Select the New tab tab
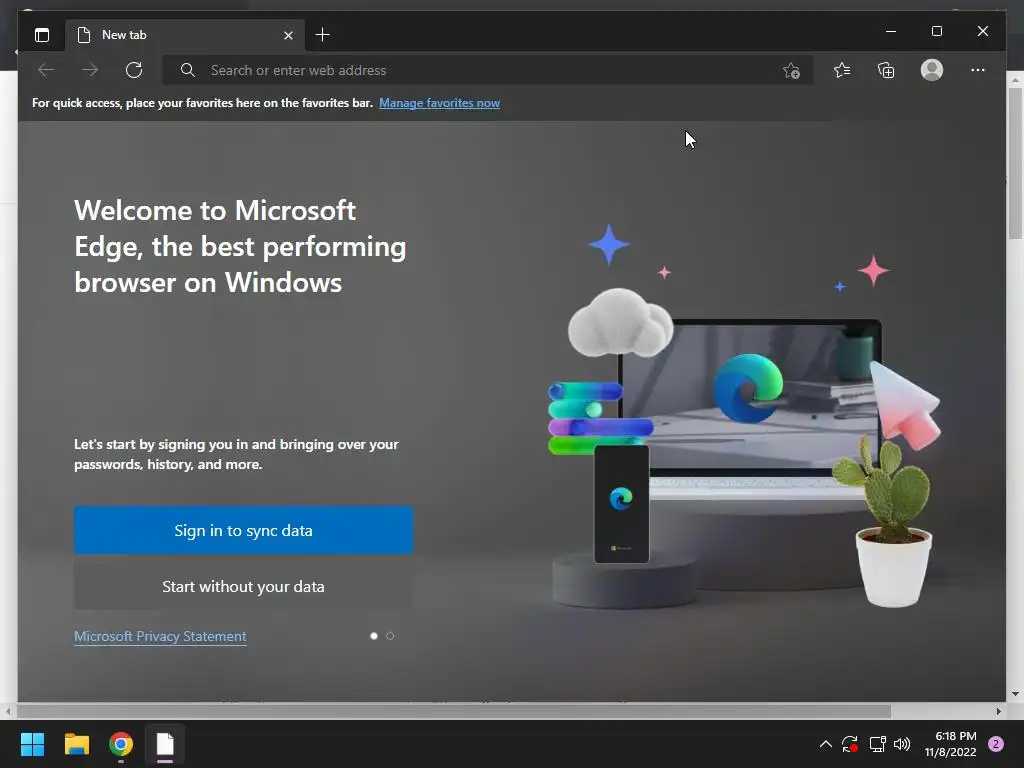This screenshot has height=768, width=1024. (184, 35)
